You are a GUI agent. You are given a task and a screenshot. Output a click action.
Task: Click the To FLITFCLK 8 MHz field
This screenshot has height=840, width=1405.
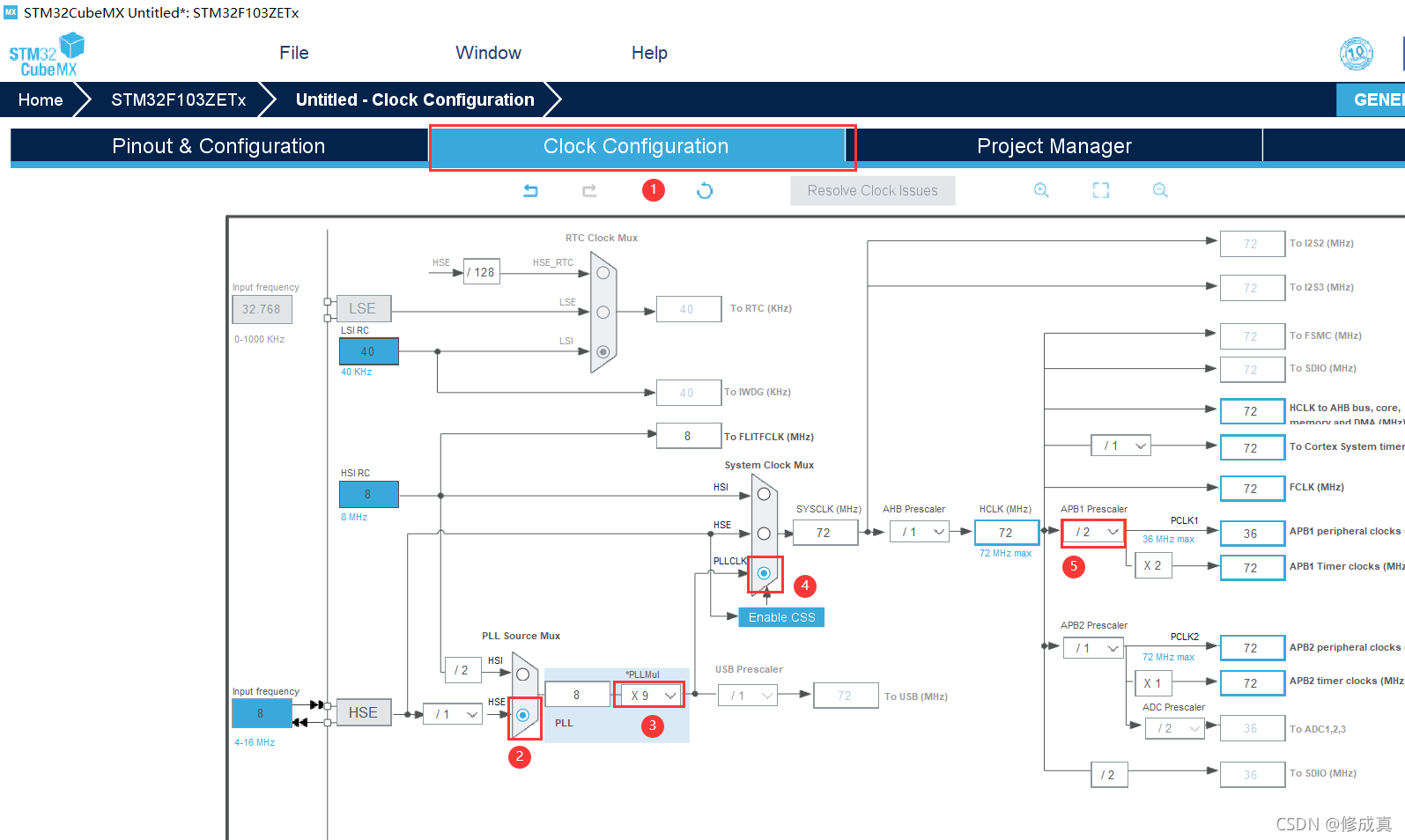tap(689, 436)
